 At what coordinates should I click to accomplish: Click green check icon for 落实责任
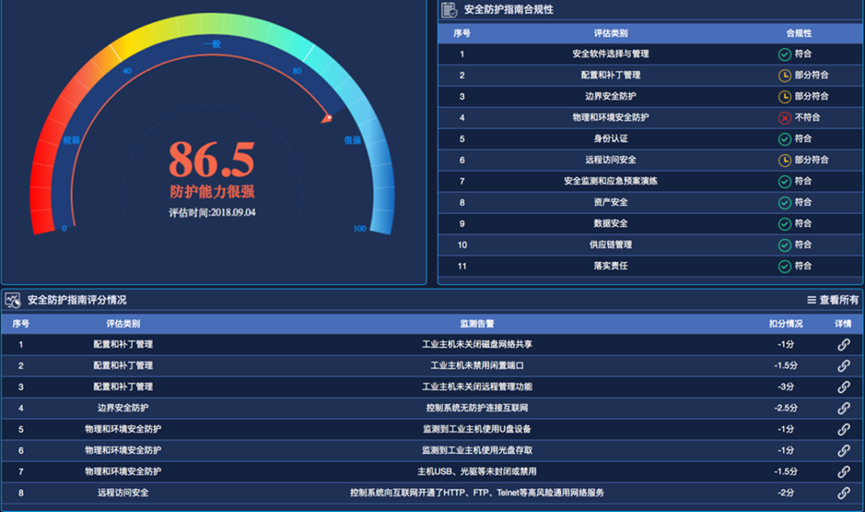[x=784, y=266]
